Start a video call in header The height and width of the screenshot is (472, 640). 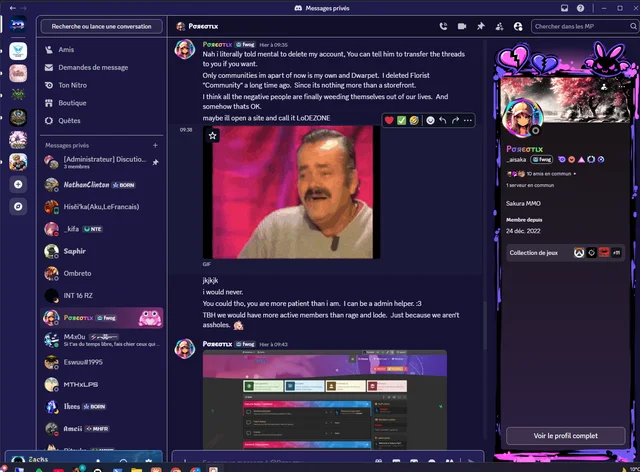[x=462, y=27]
